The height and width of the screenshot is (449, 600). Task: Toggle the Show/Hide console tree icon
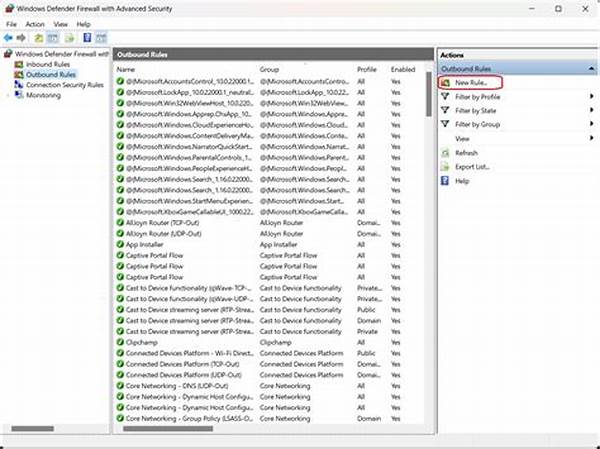53,38
